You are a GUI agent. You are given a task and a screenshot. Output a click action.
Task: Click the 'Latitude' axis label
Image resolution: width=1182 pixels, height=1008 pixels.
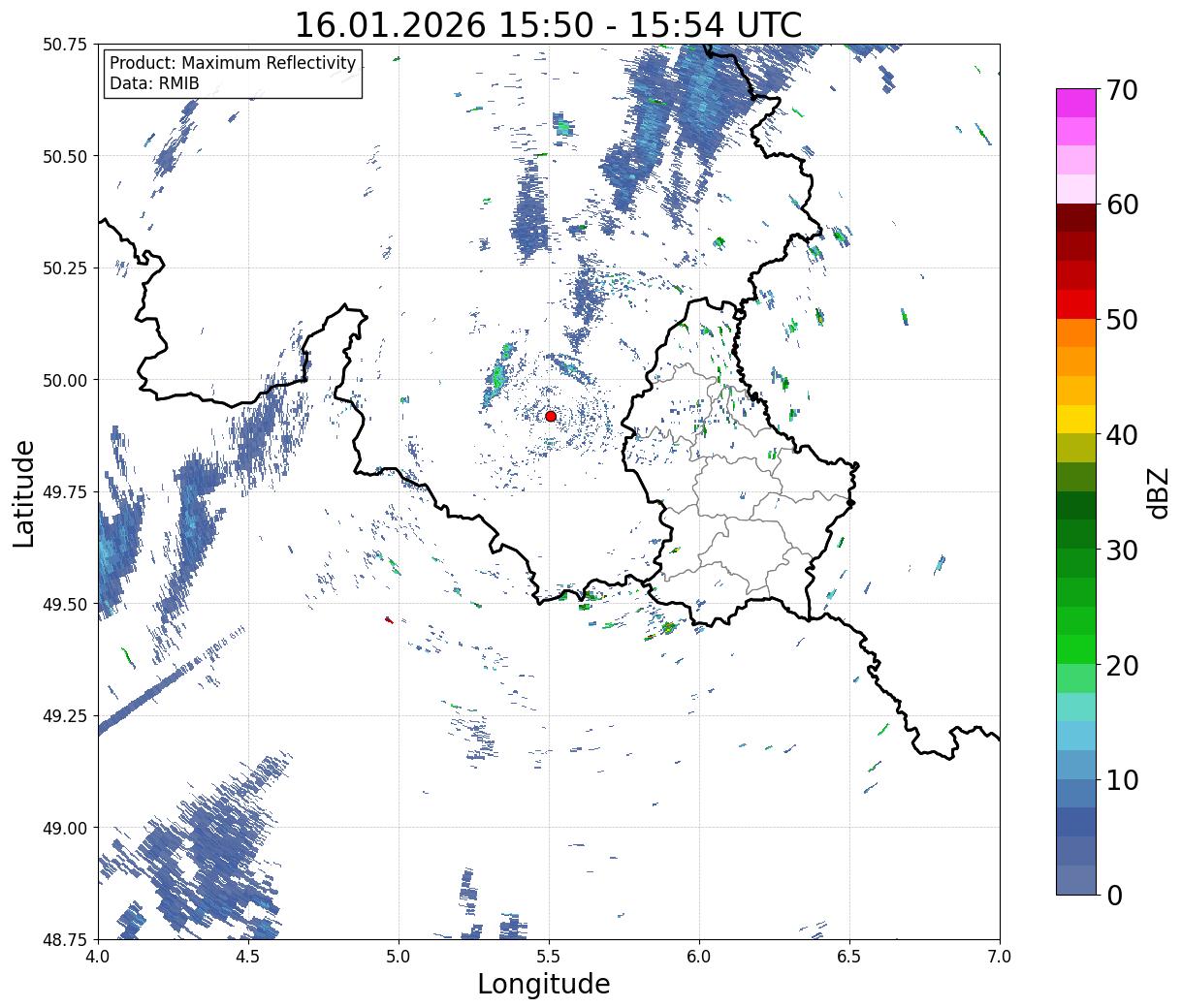tap(24, 492)
